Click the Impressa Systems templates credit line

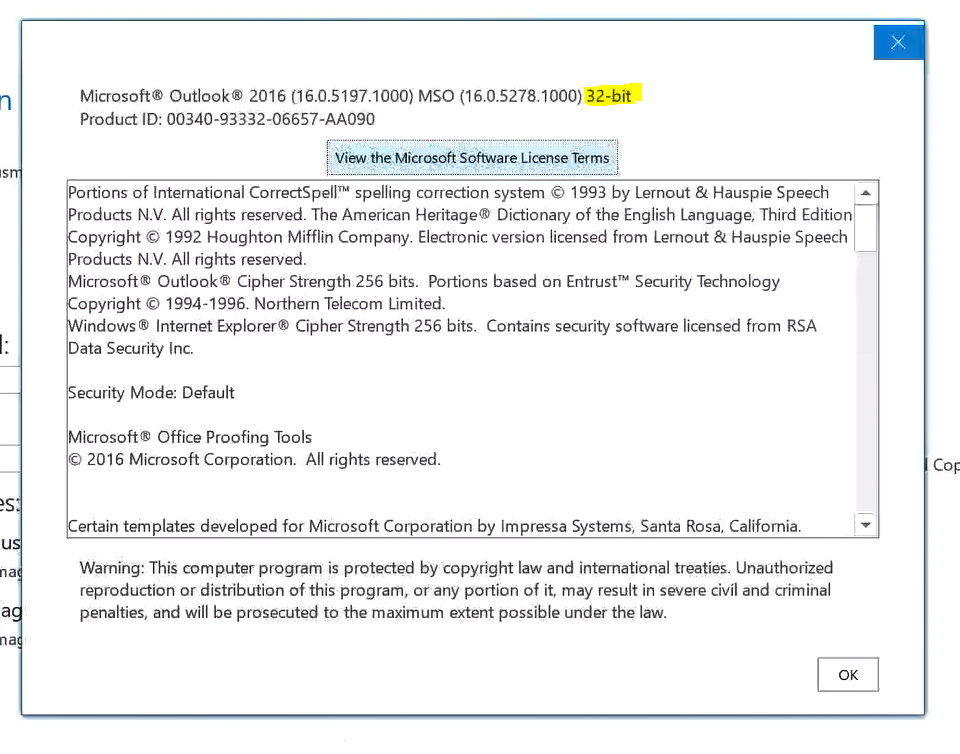434,526
